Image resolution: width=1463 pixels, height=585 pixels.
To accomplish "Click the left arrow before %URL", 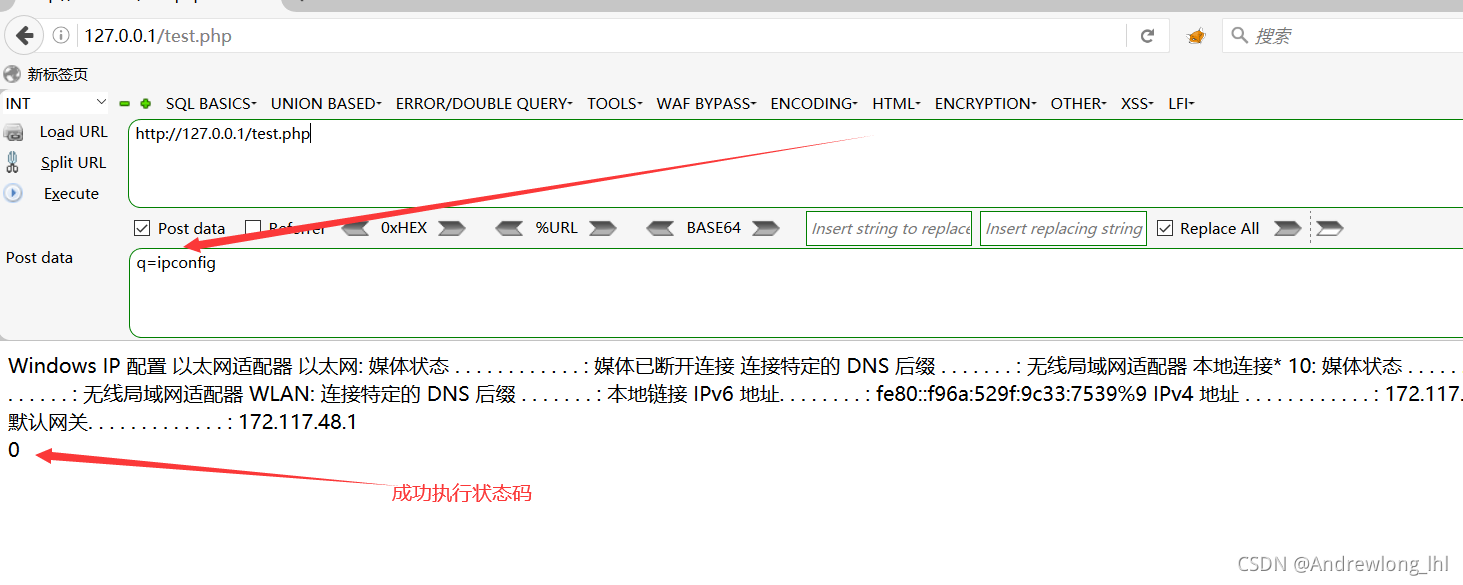I will pyautogui.click(x=509, y=228).
